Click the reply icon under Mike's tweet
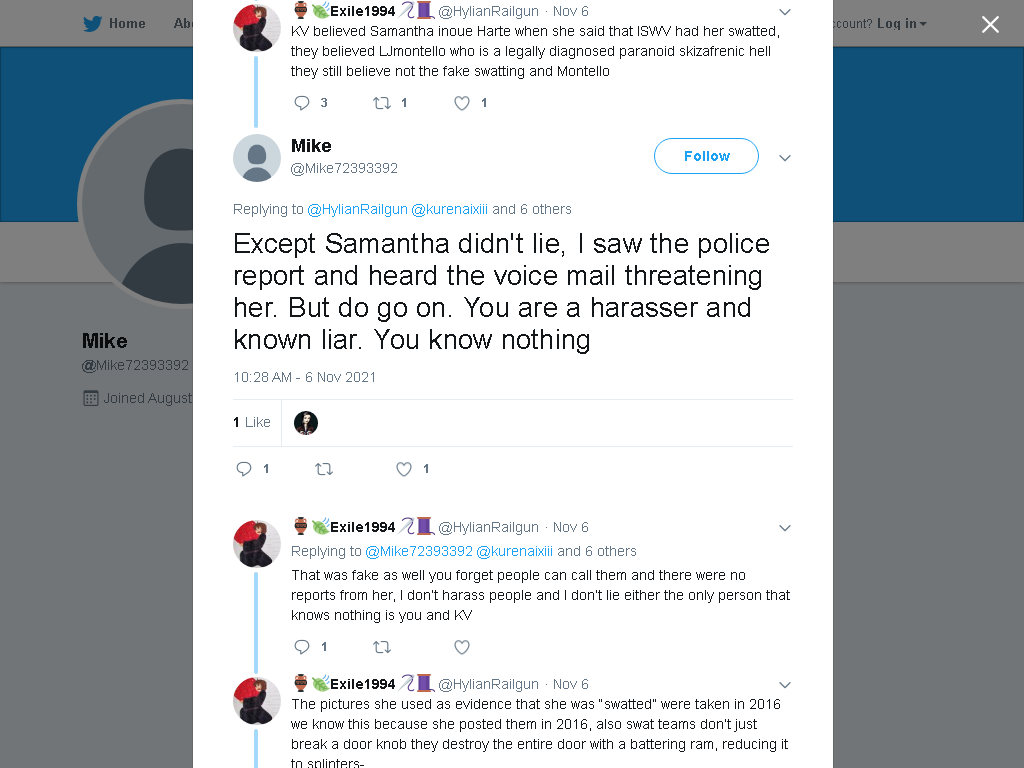 pos(244,469)
